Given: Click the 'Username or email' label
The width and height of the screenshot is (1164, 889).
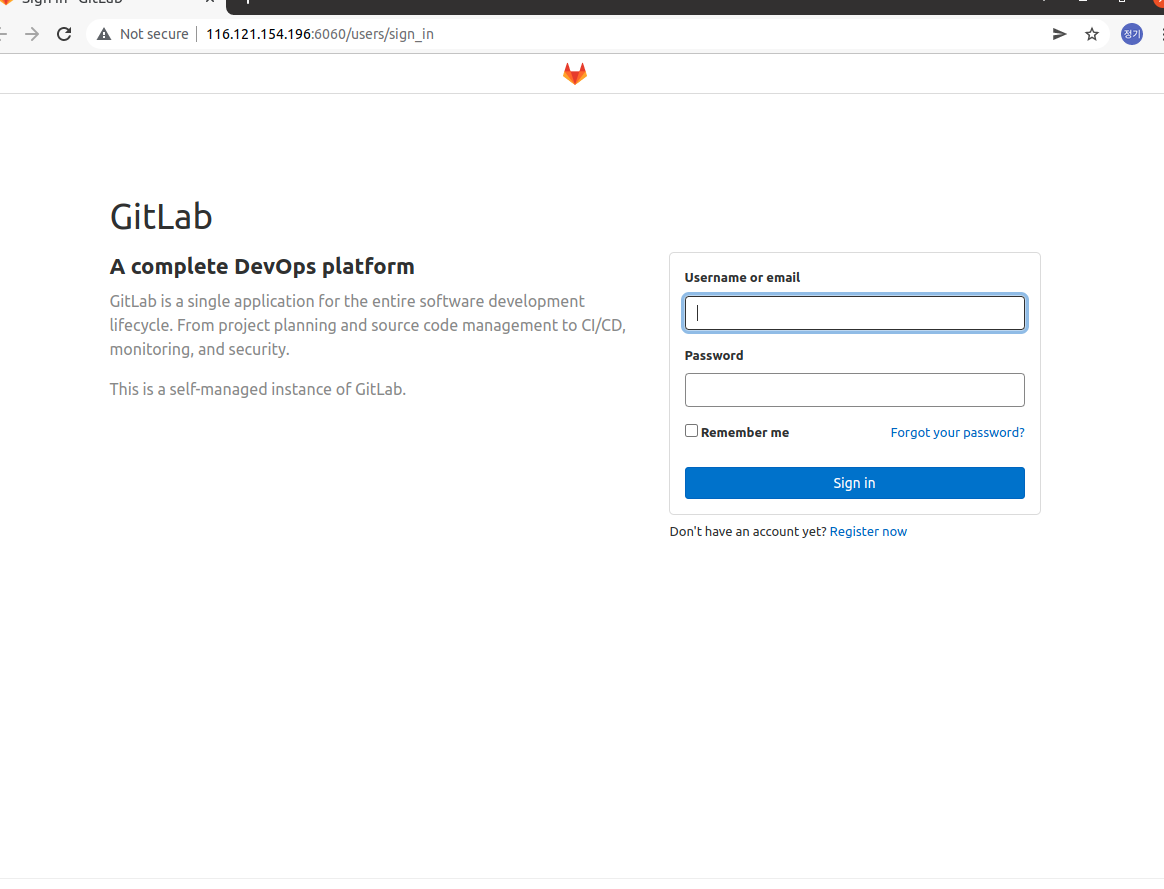Looking at the screenshot, I should pos(742,278).
